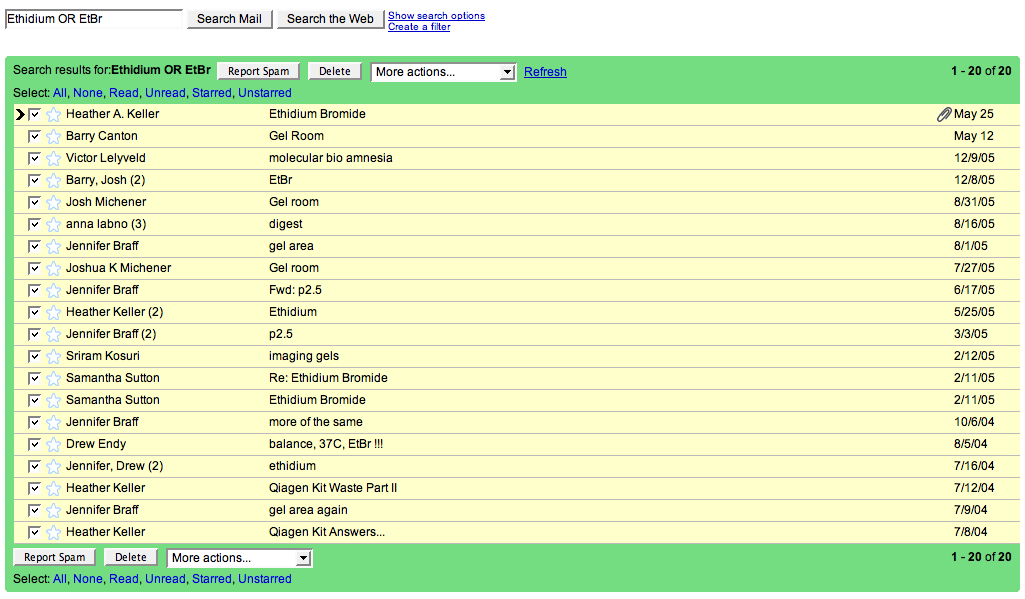Image resolution: width=1025 pixels, height=599 pixels.
Task: Star the Barry Canton Gel Room email
Action: pos(53,136)
